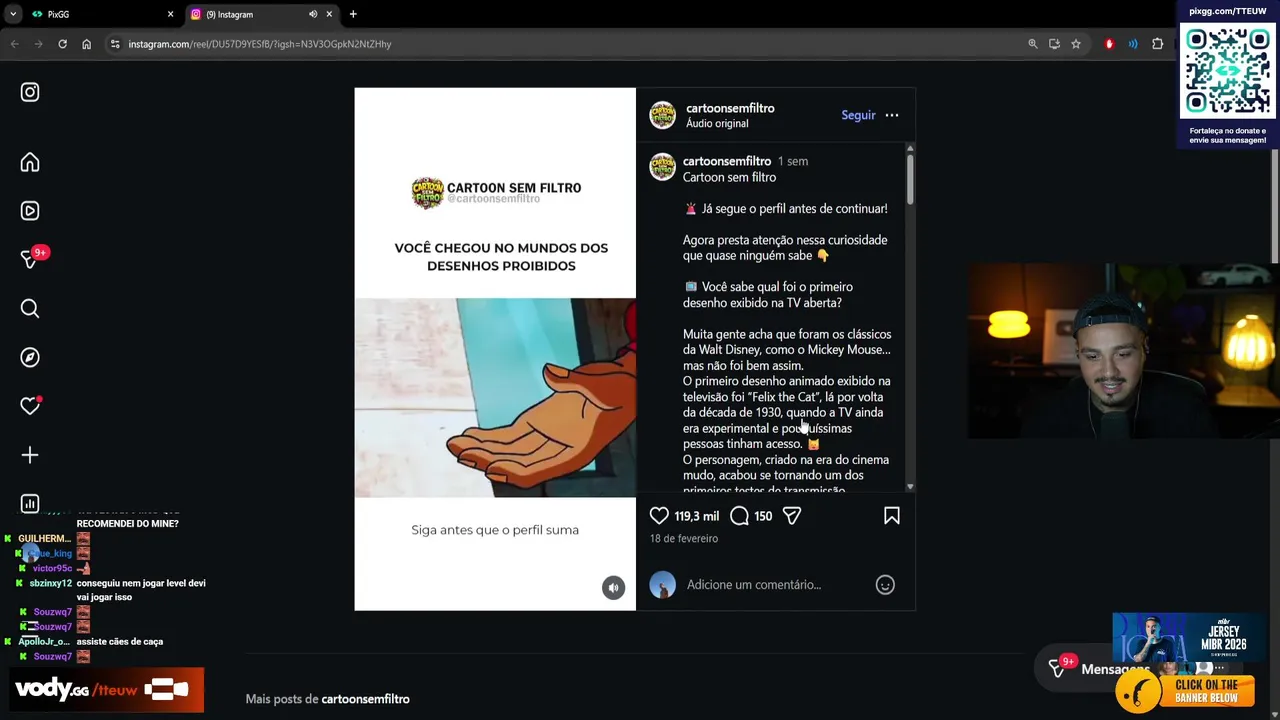This screenshot has width=1280, height=720.
Task: Follow cartoonsemfiltro with Seguir button
Action: [858, 115]
